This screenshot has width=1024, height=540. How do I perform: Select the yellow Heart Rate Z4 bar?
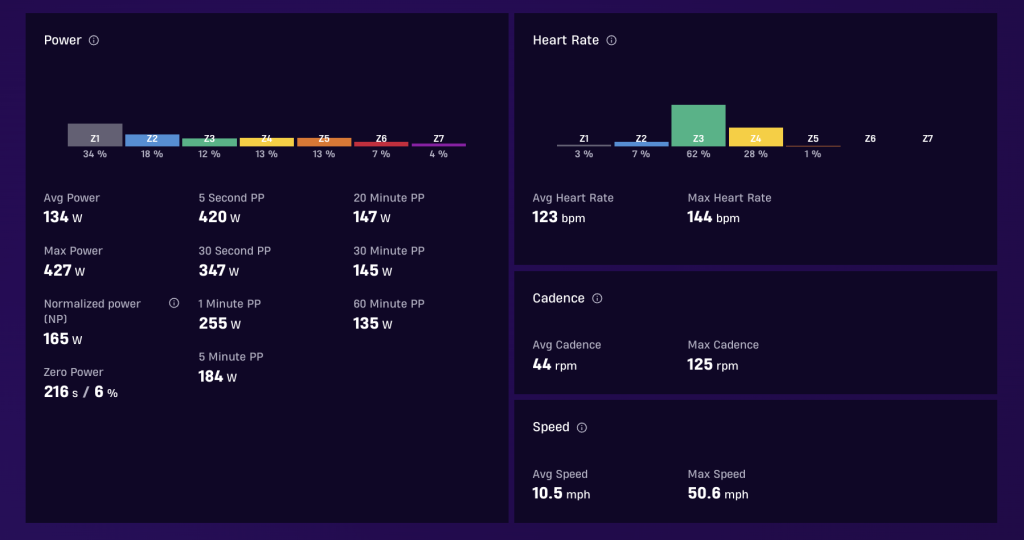point(756,137)
